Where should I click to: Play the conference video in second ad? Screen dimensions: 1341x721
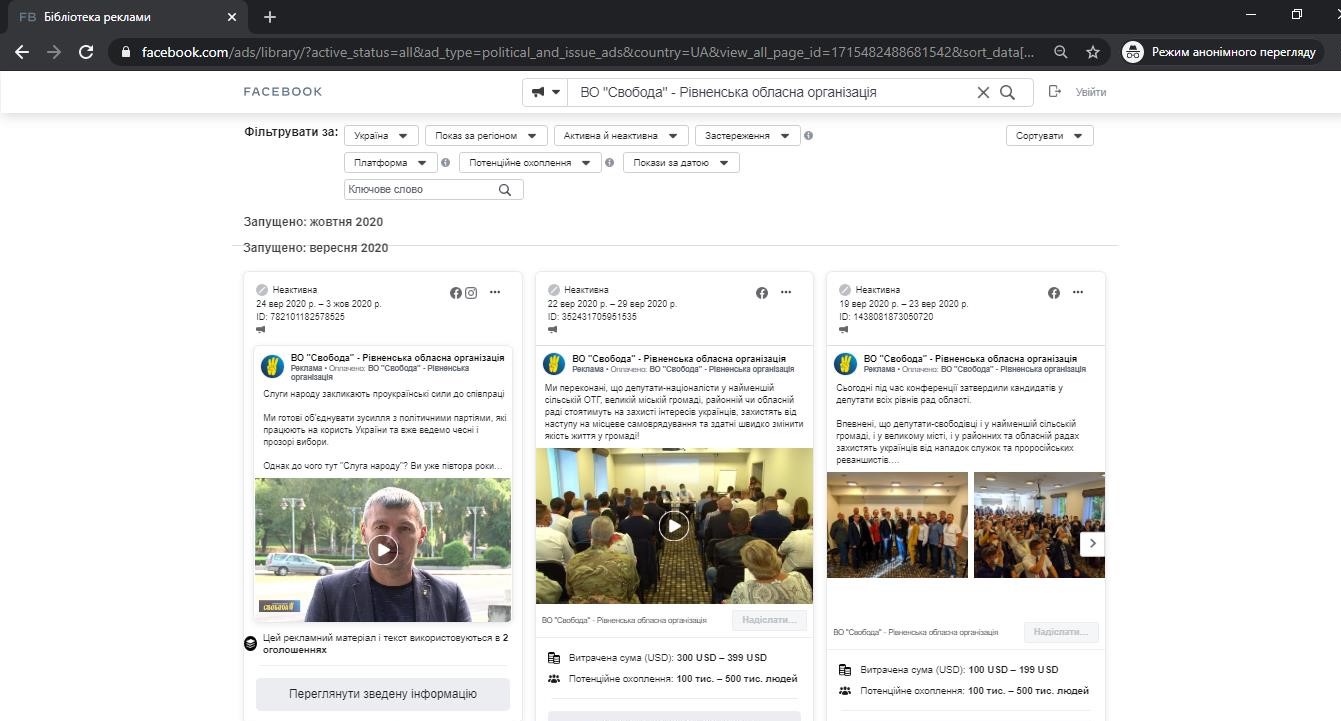point(674,526)
